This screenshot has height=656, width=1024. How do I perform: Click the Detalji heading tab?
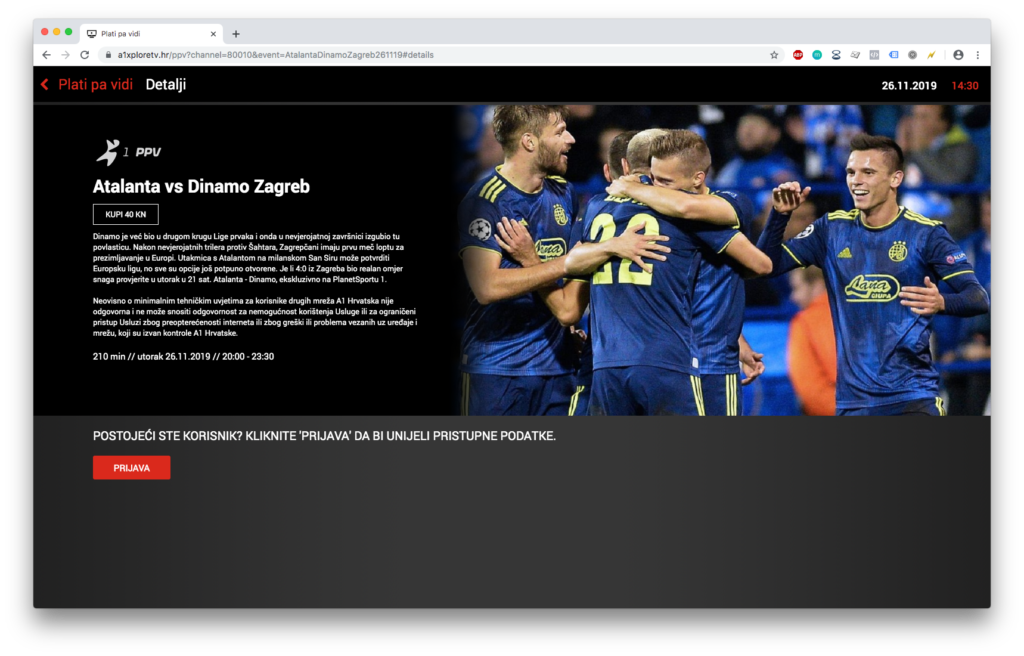tap(166, 85)
